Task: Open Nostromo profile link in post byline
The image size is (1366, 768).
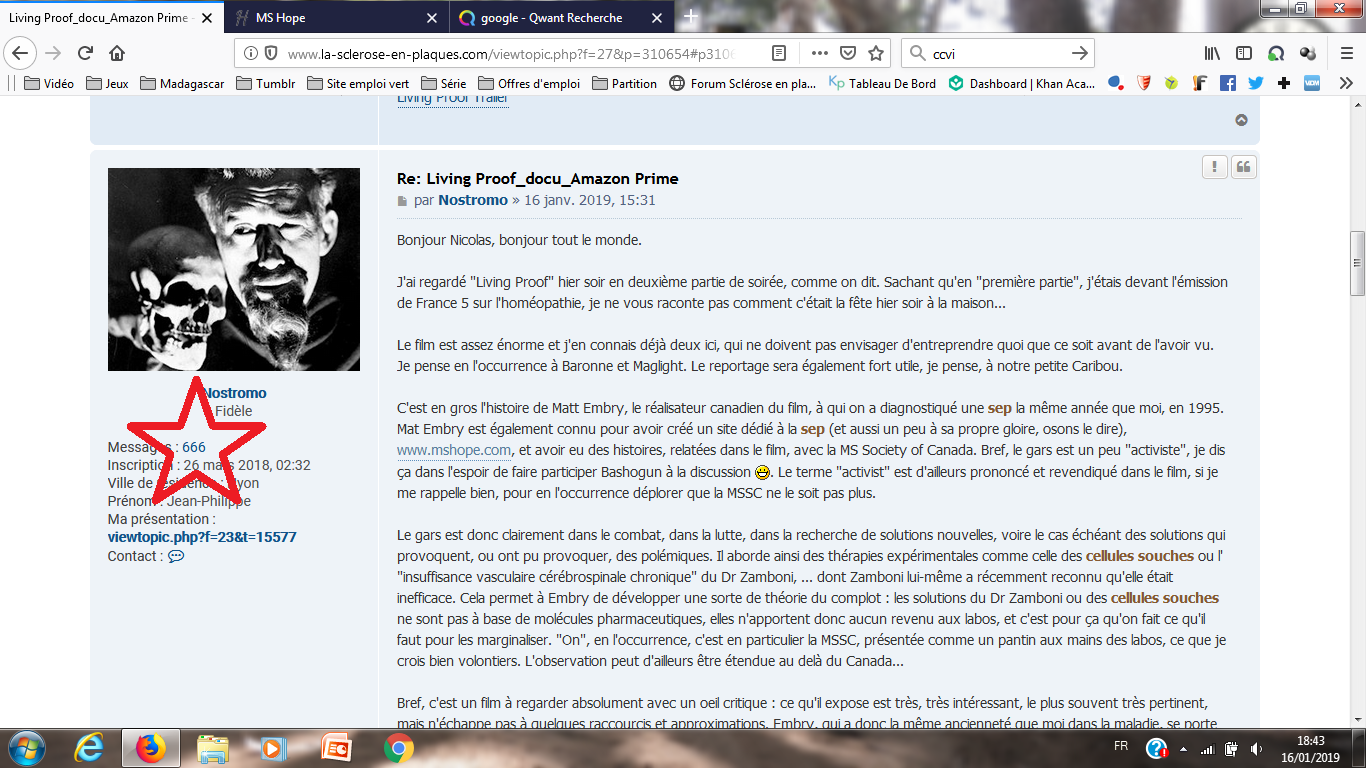Action: [473, 200]
